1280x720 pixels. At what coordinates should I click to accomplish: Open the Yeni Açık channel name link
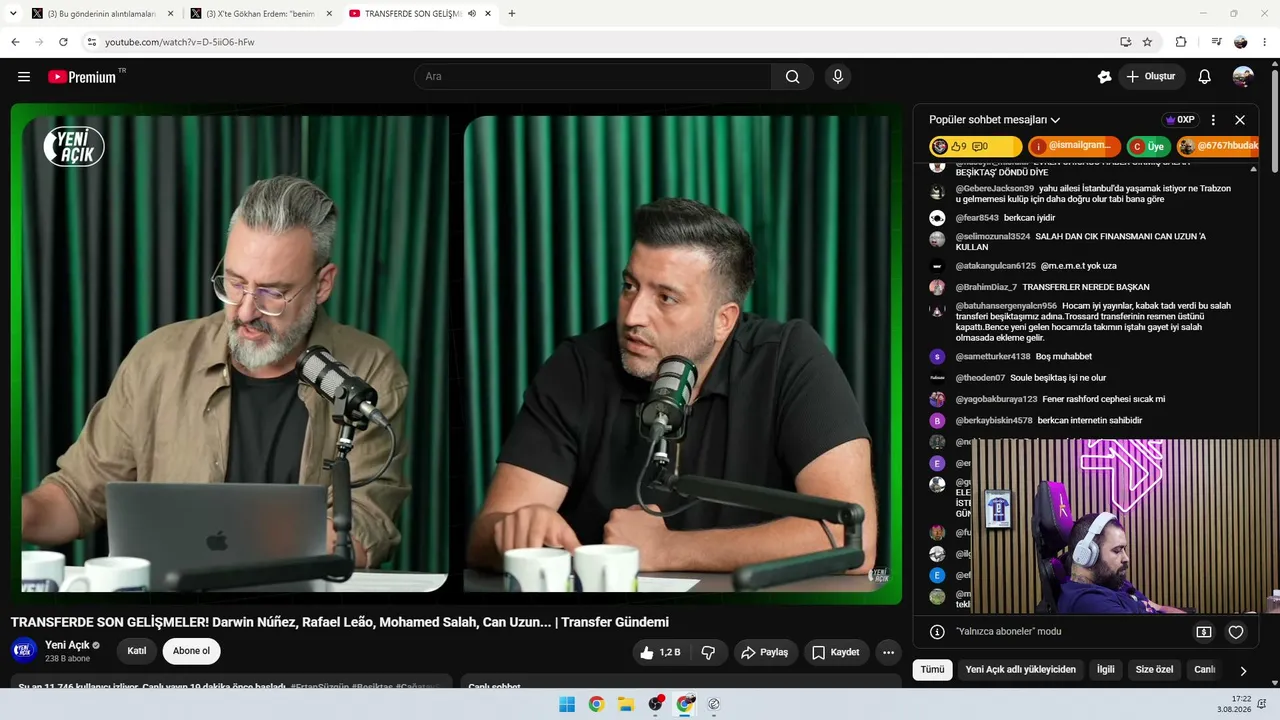coord(67,645)
